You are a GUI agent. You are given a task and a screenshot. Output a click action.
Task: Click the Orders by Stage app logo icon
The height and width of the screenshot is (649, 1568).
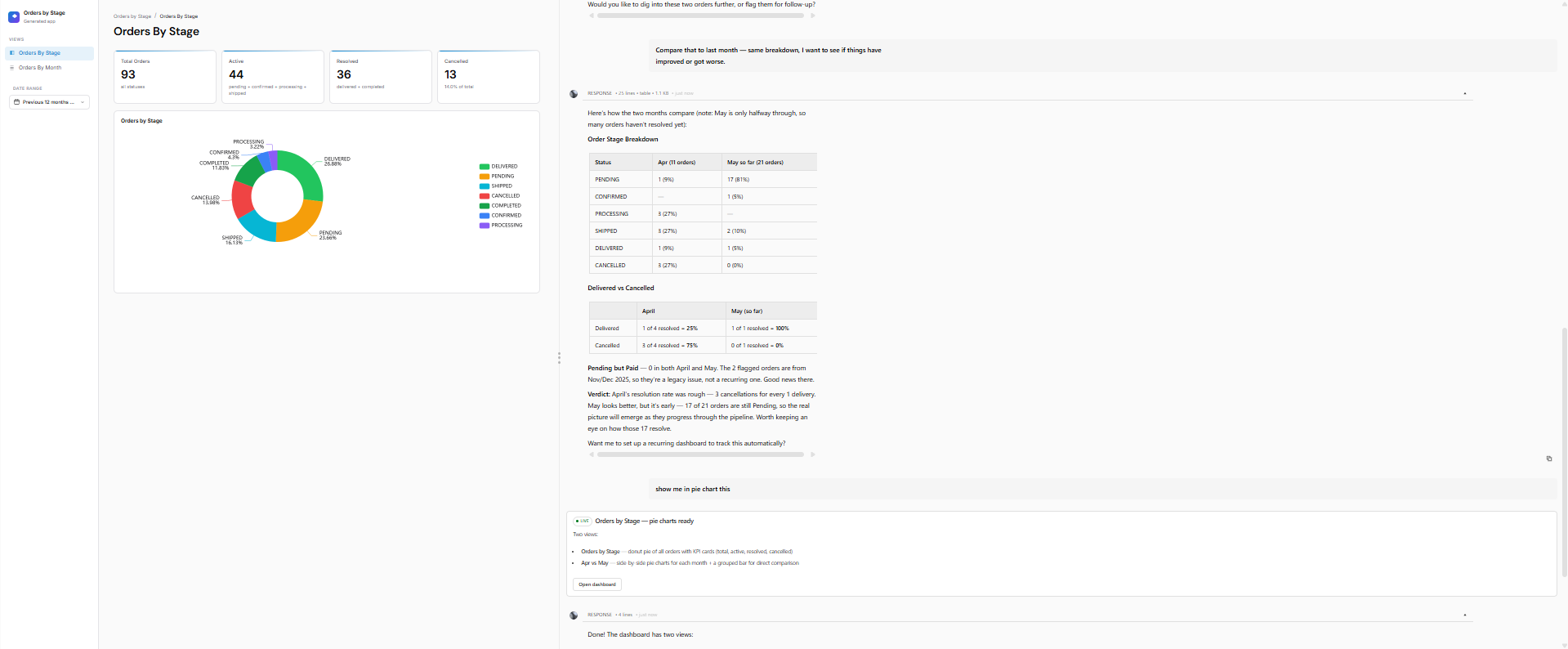[14, 16]
